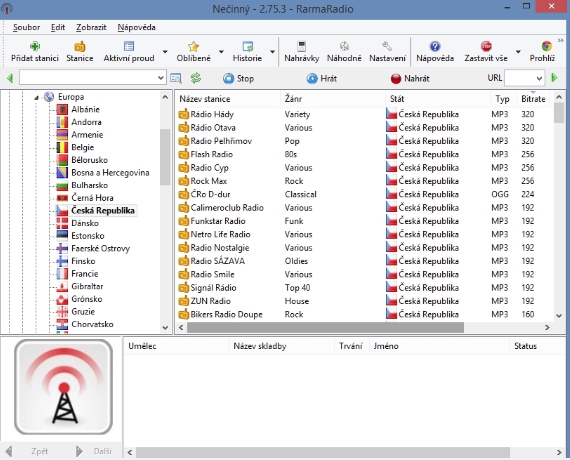Select the ČRo D-dur station row
Image resolution: width=570 pixels, height=460 pixels.
pos(364,194)
